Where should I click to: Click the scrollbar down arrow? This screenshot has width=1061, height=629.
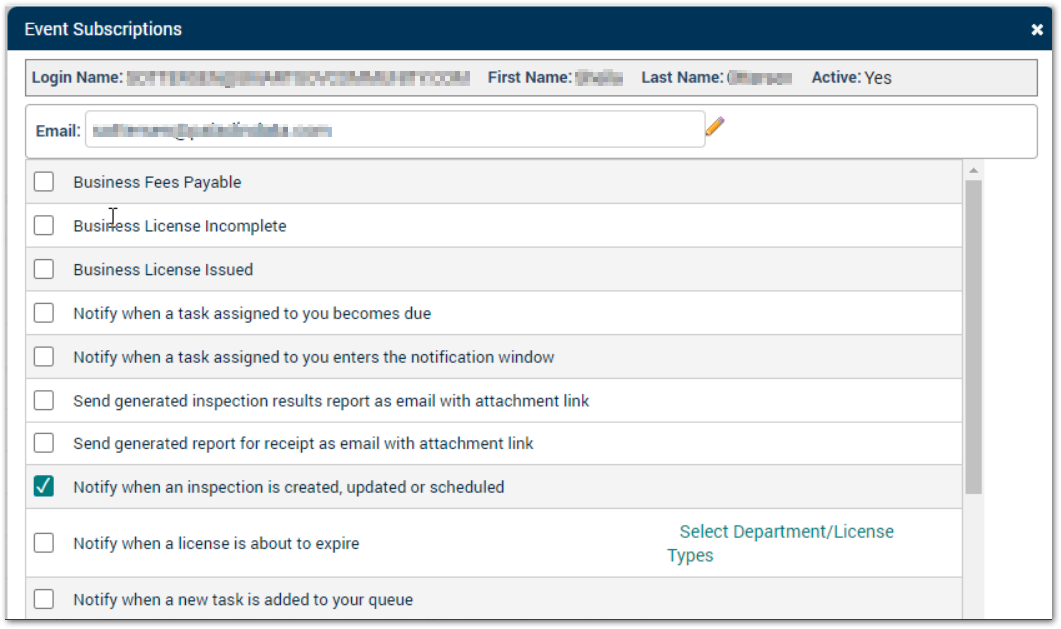[974, 618]
